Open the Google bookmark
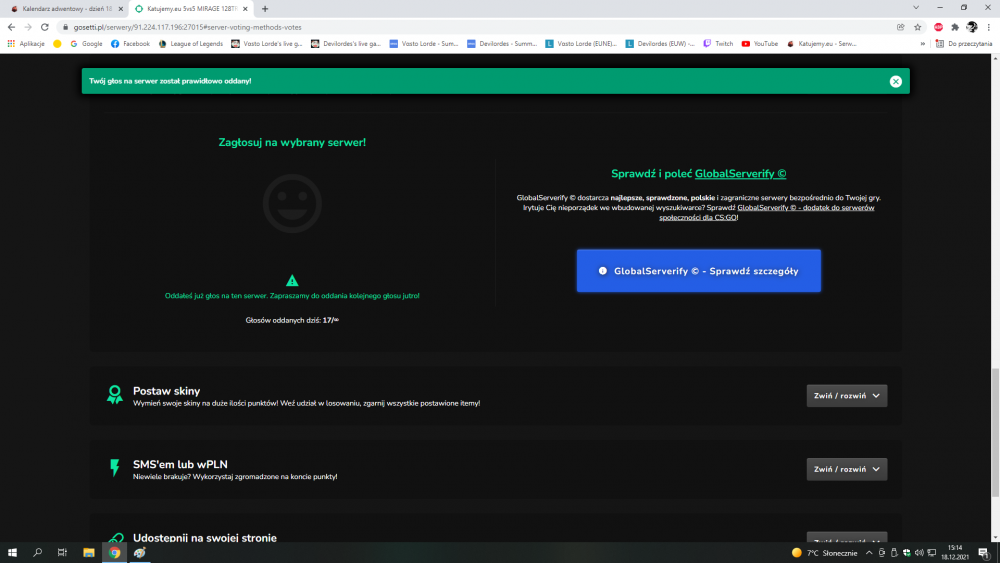 coord(86,44)
